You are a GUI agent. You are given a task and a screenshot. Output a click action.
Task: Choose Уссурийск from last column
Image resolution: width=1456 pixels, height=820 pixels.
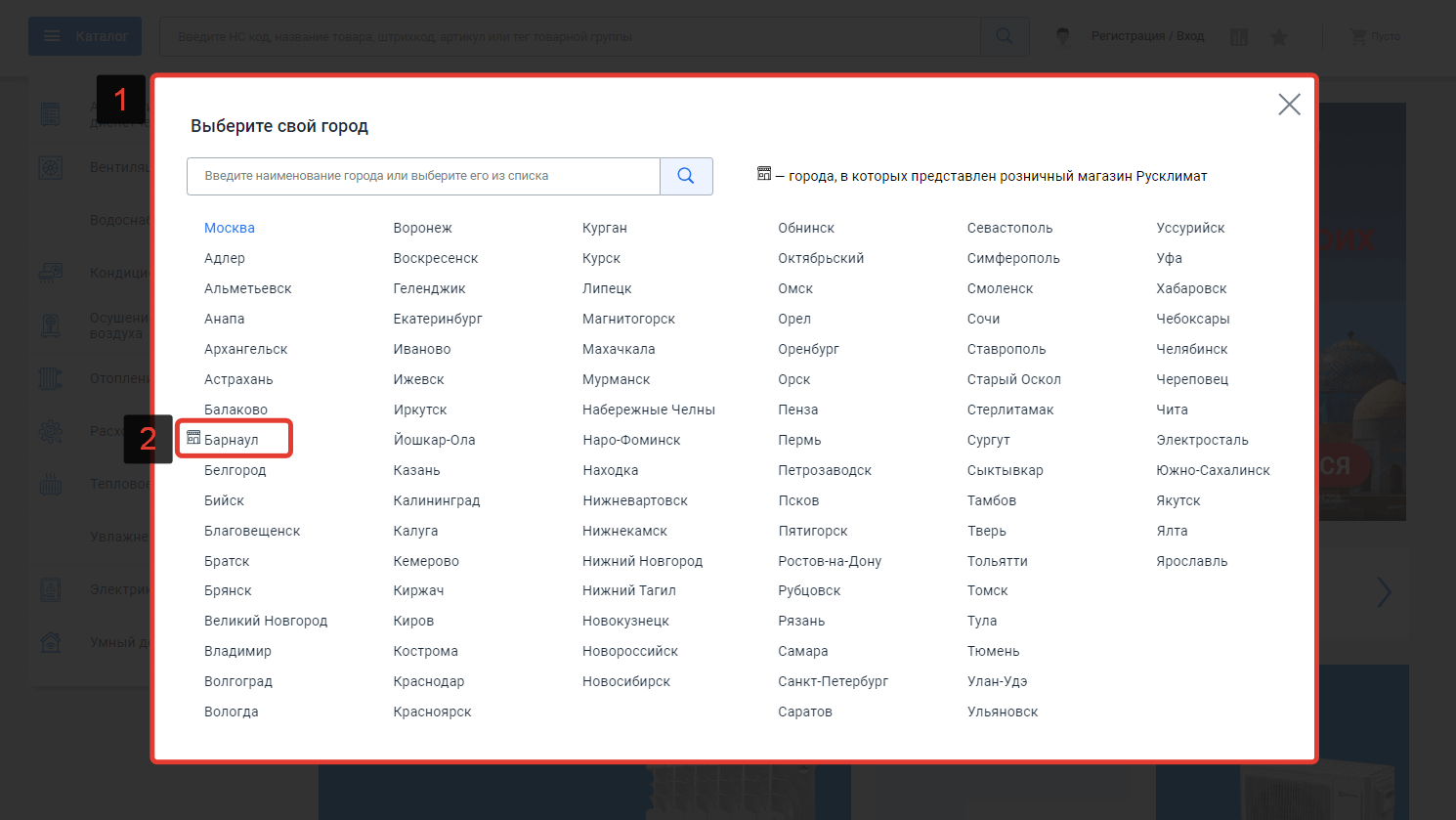point(1191,228)
